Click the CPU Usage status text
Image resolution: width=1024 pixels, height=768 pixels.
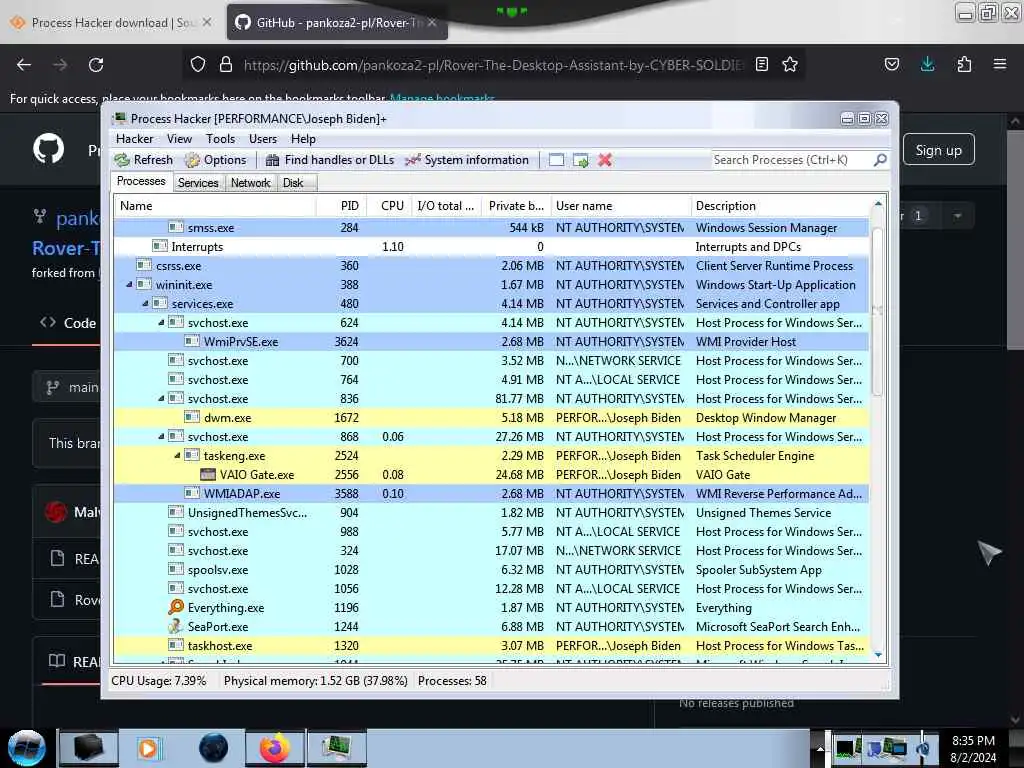click(158, 681)
